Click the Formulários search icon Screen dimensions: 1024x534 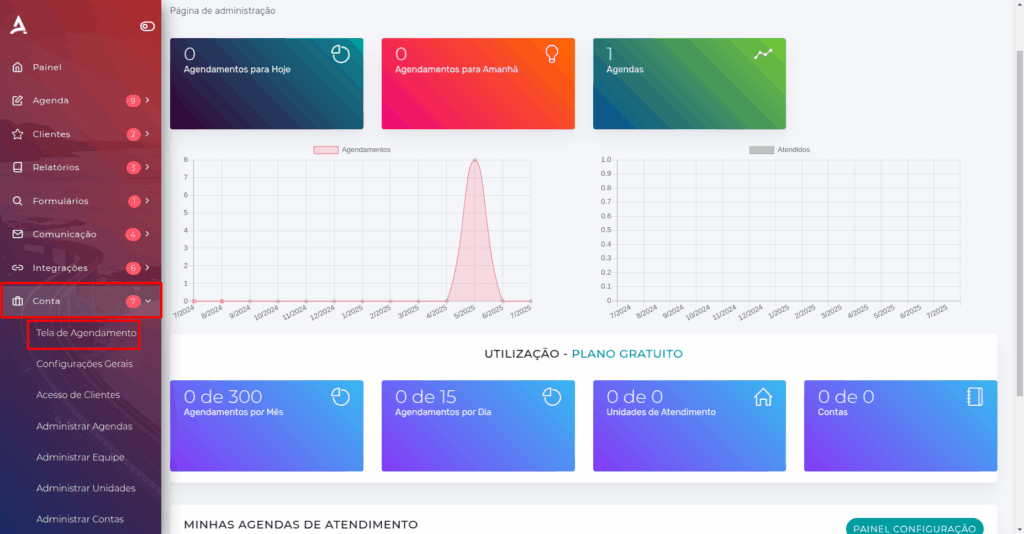17,201
